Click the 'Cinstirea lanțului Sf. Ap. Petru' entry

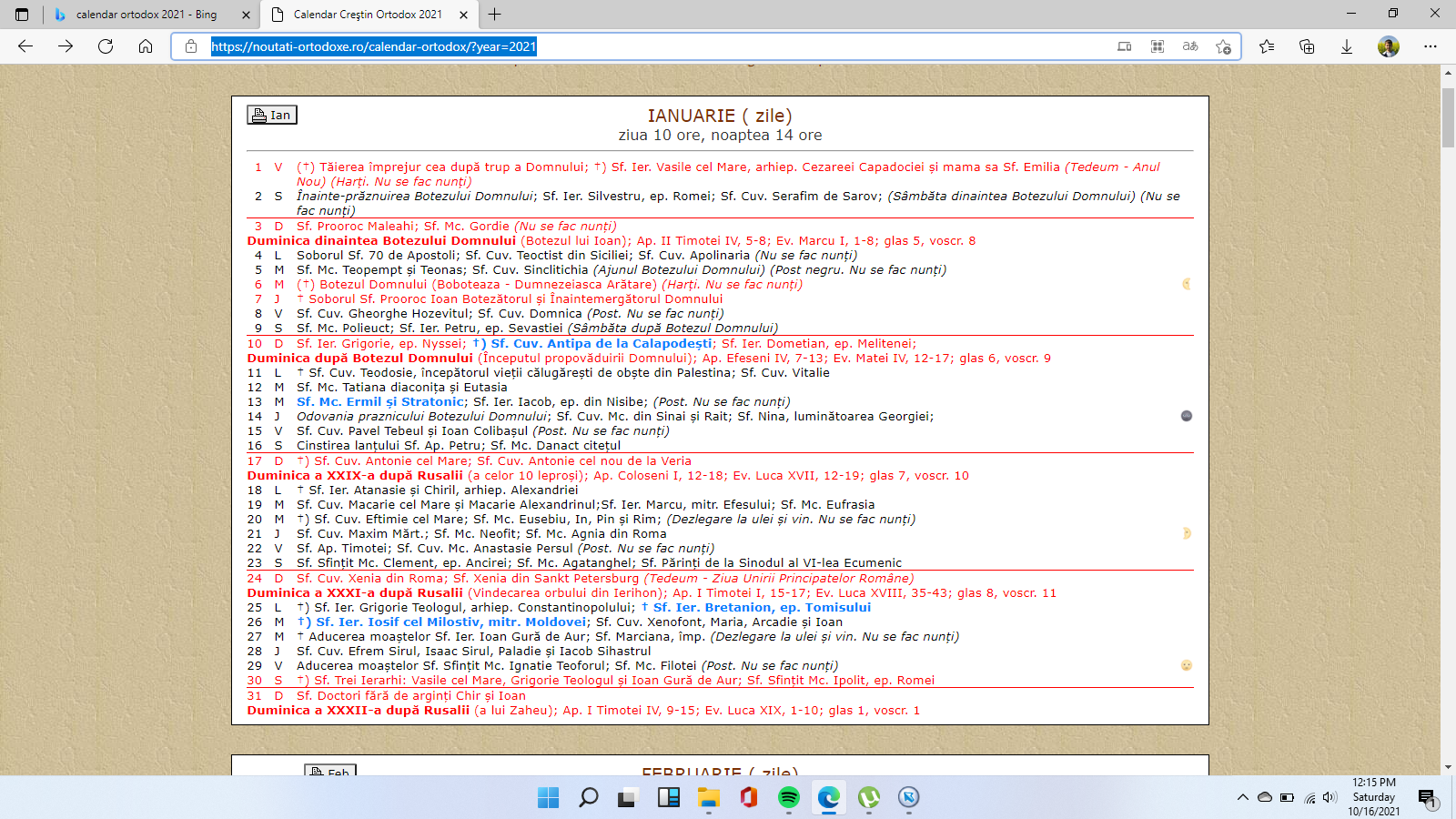(x=389, y=445)
